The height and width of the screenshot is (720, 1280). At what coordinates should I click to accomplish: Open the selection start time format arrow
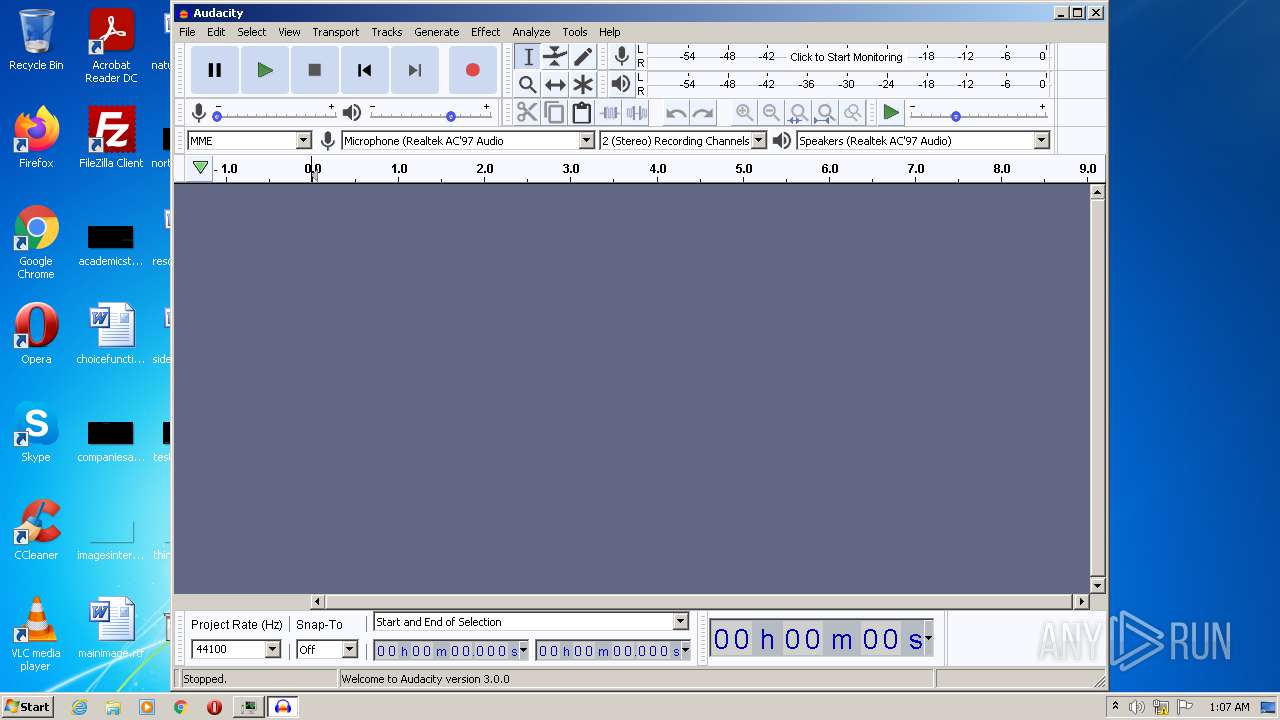[x=523, y=651]
